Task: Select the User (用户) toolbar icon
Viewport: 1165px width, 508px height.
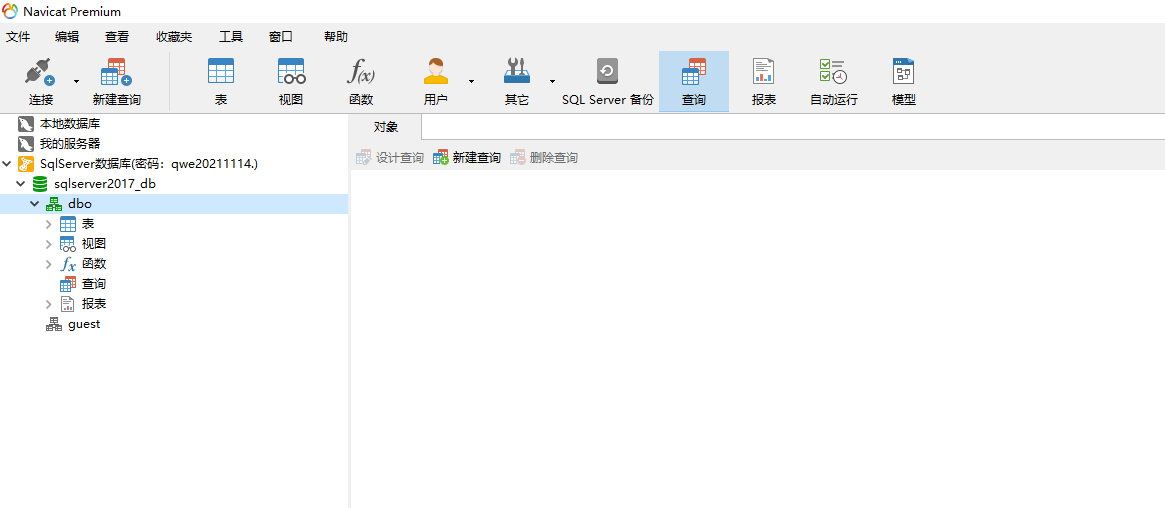Action: (435, 72)
